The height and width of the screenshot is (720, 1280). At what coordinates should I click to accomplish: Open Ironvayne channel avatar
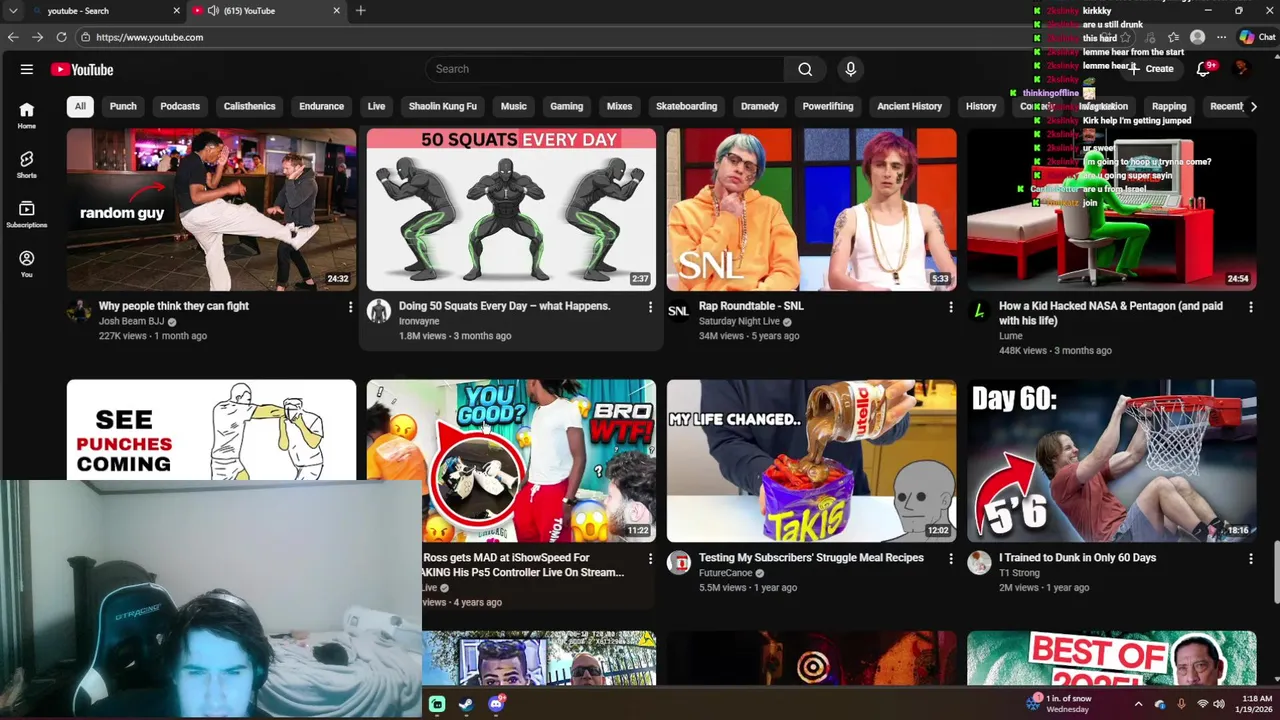tap(379, 311)
